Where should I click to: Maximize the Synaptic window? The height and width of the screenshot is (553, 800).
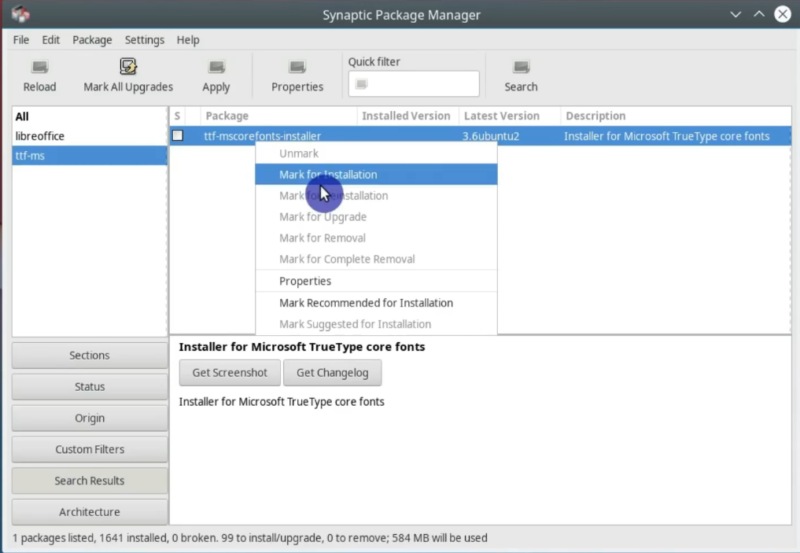[759, 14]
